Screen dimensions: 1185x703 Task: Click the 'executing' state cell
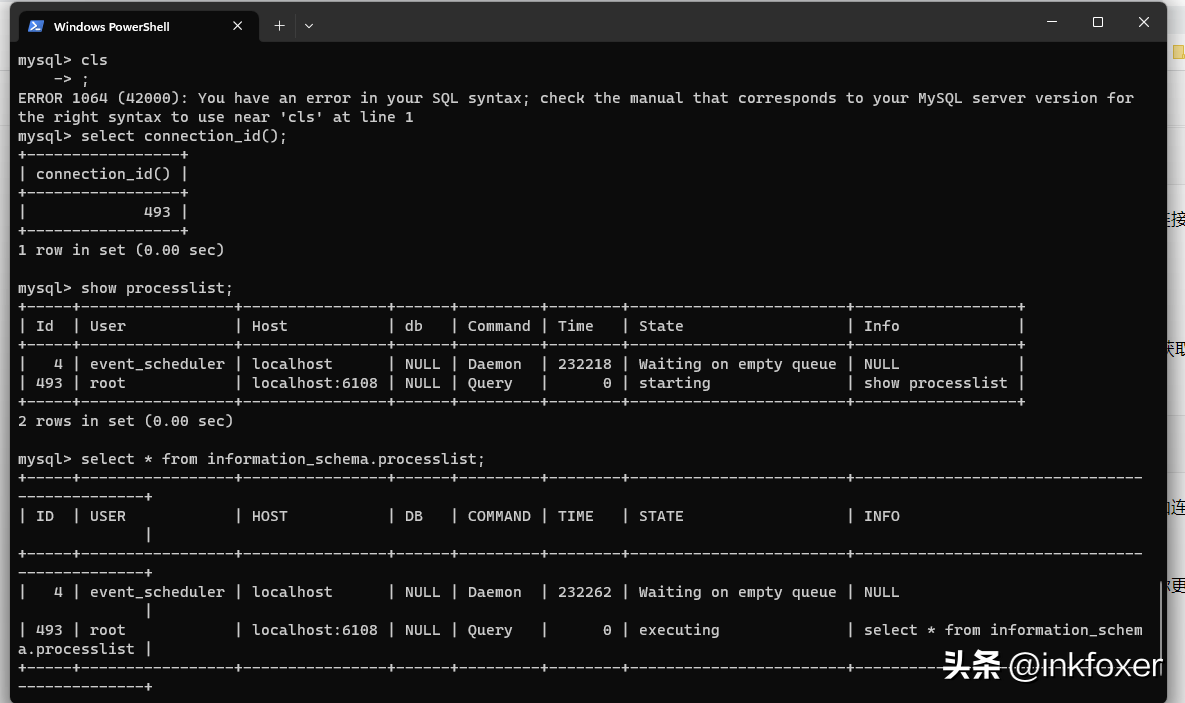click(679, 630)
